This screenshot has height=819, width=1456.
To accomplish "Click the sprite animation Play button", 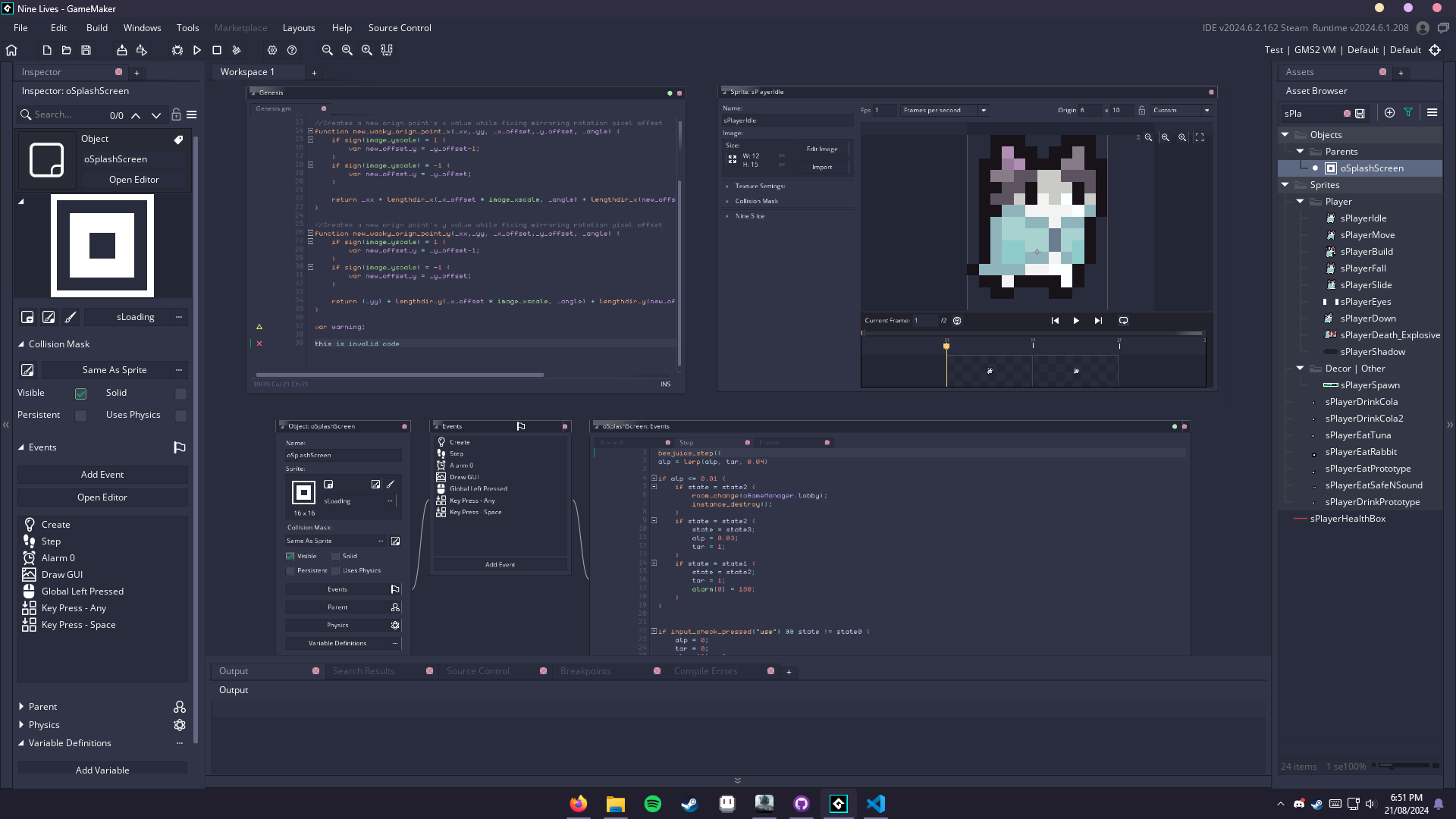I will (x=1076, y=321).
